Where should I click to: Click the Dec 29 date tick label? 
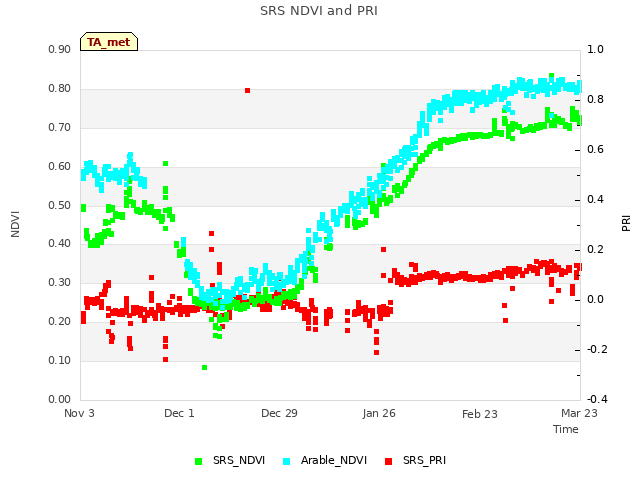click(279, 413)
